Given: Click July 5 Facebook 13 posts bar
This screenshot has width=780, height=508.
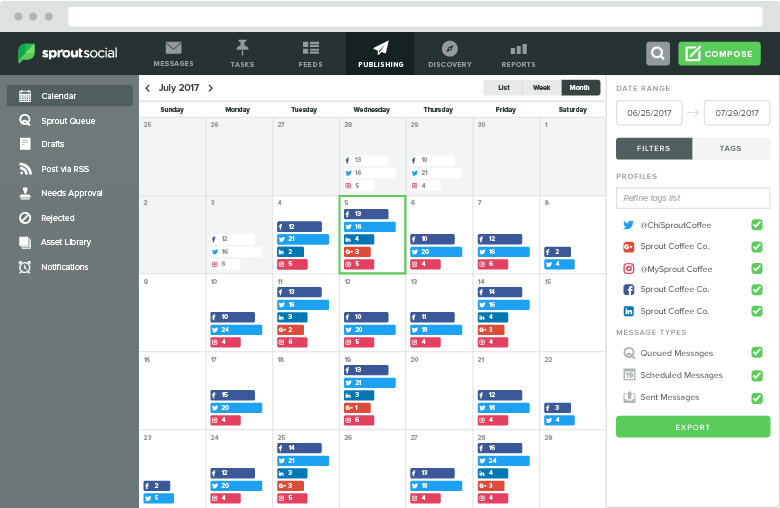Looking at the screenshot, I should point(366,214).
